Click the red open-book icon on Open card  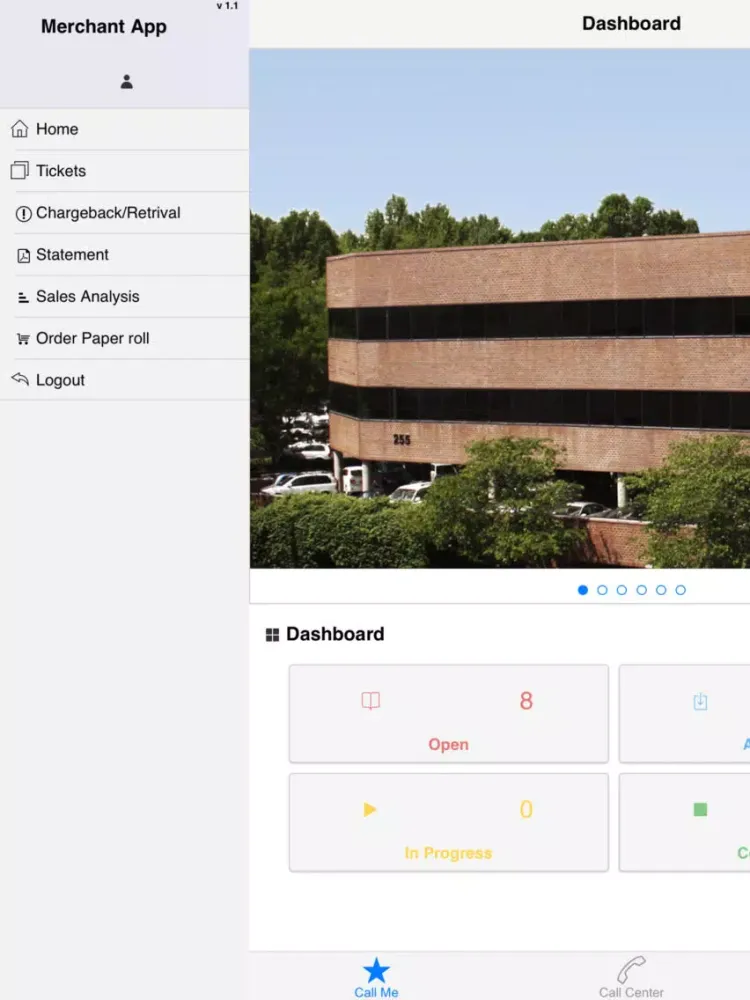click(371, 701)
